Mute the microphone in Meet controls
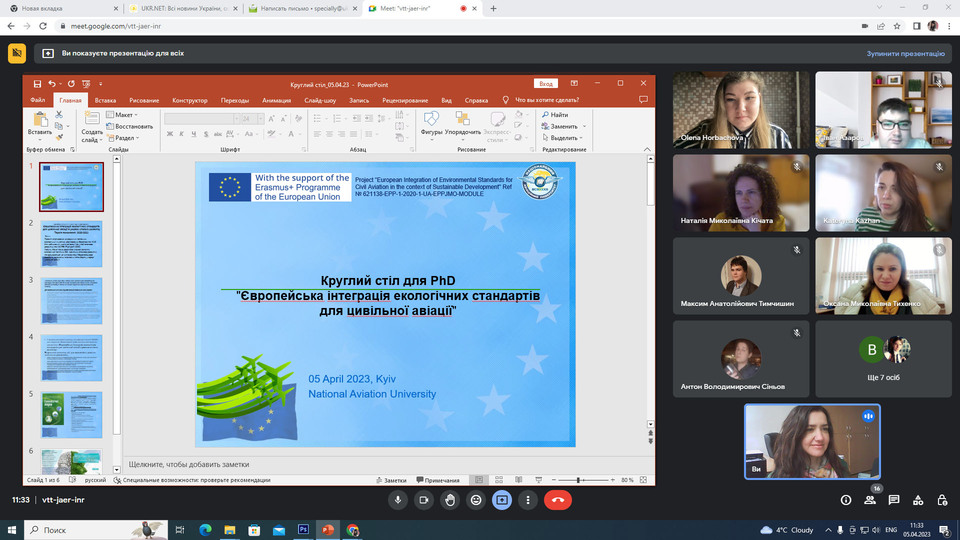Screen dimensions: 960x540 [x=398, y=499]
